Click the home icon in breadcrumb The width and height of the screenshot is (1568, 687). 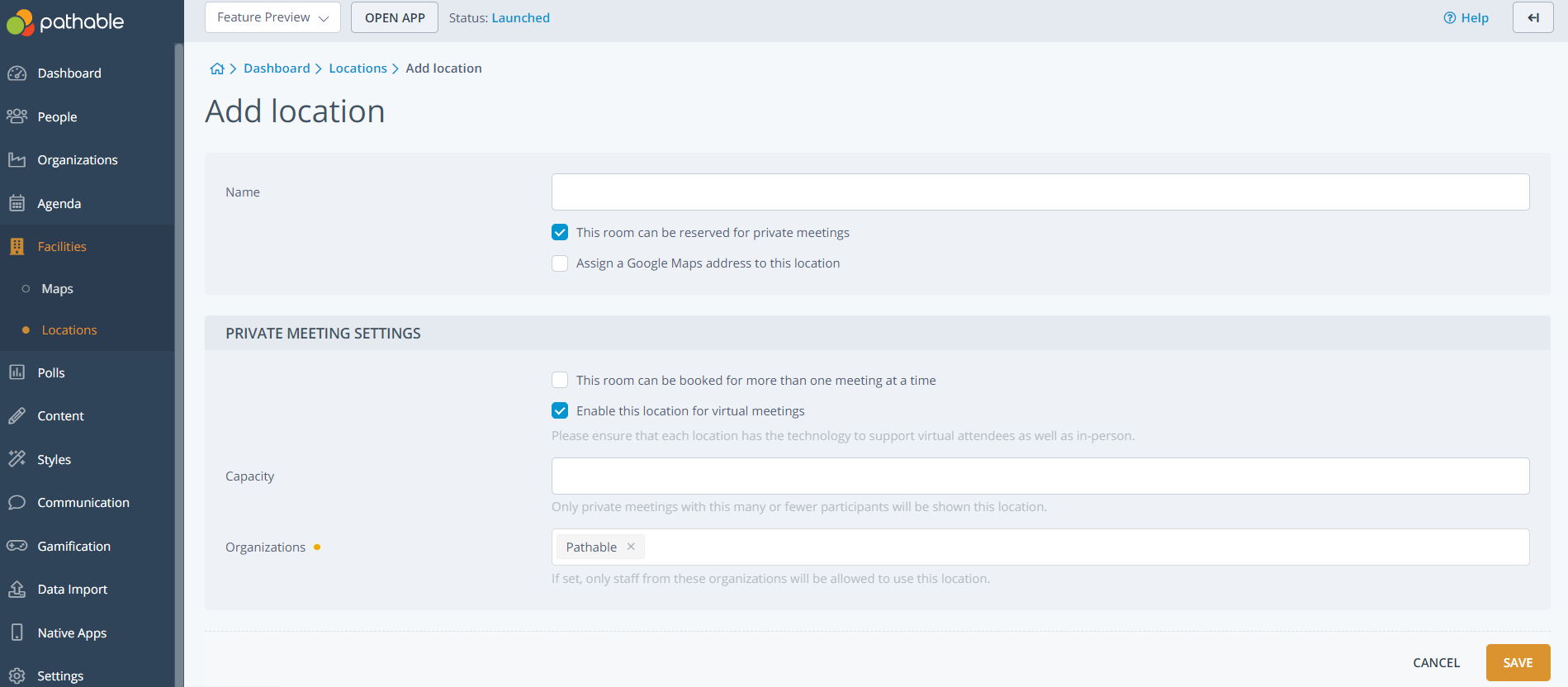[x=217, y=69]
